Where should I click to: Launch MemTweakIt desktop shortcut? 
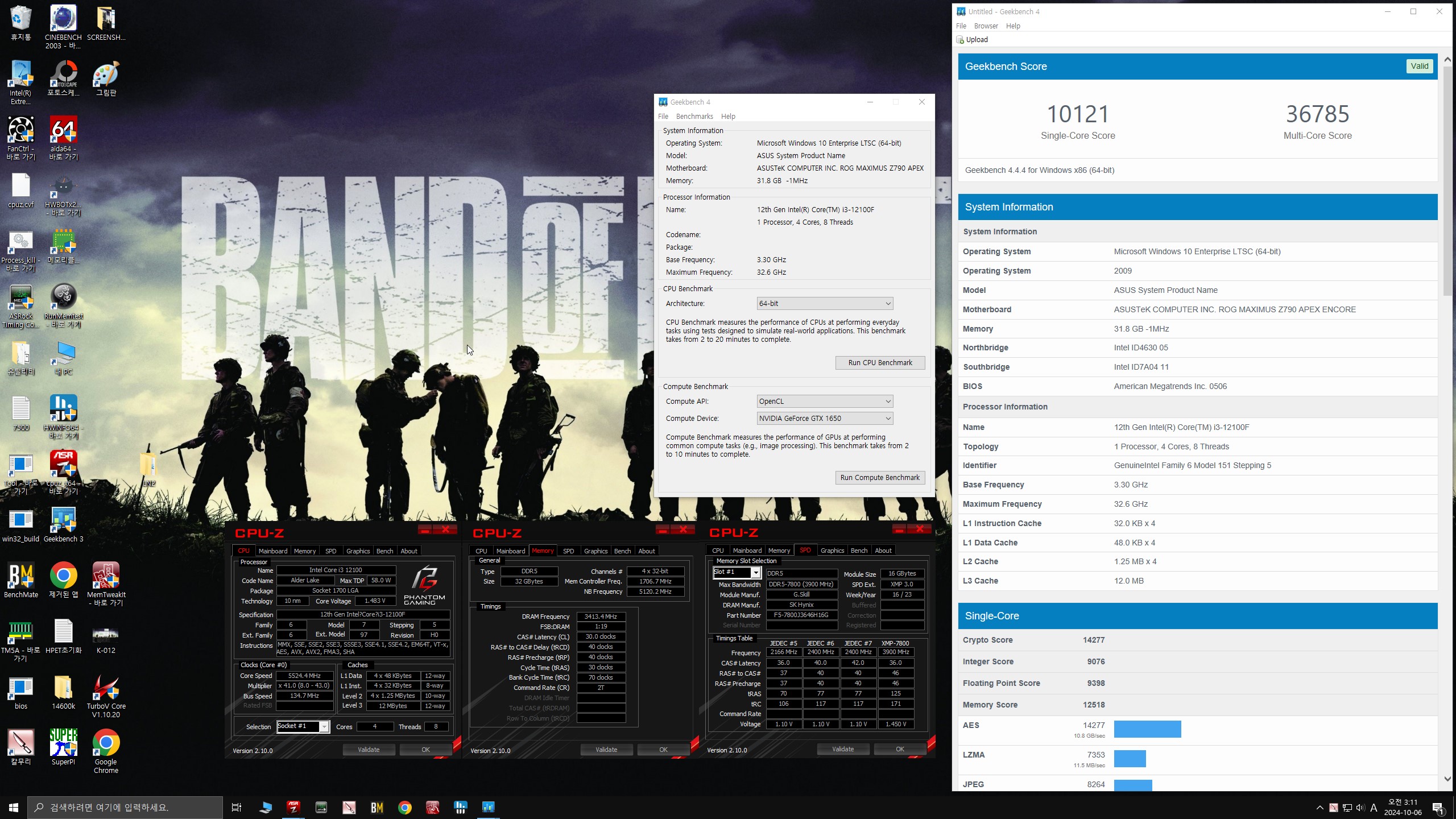click(x=106, y=584)
